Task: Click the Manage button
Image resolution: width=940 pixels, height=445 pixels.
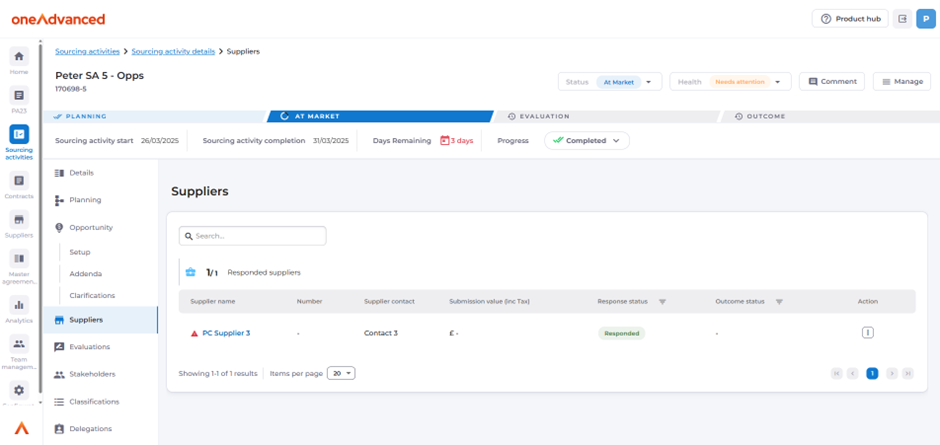Action: [902, 82]
